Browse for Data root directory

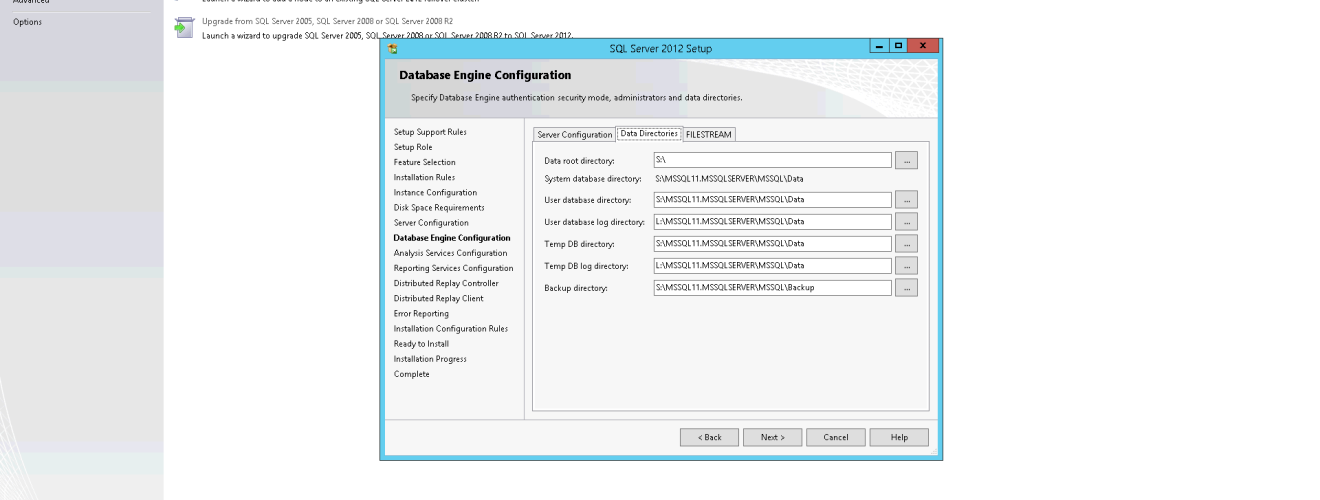click(906, 160)
